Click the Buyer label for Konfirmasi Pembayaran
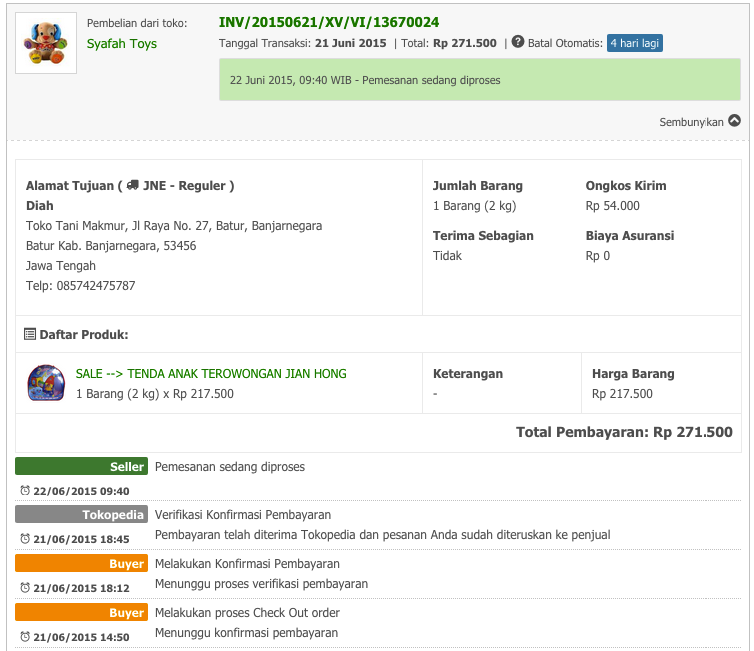The width and height of the screenshot is (754, 651). pyautogui.click(x=81, y=563)
